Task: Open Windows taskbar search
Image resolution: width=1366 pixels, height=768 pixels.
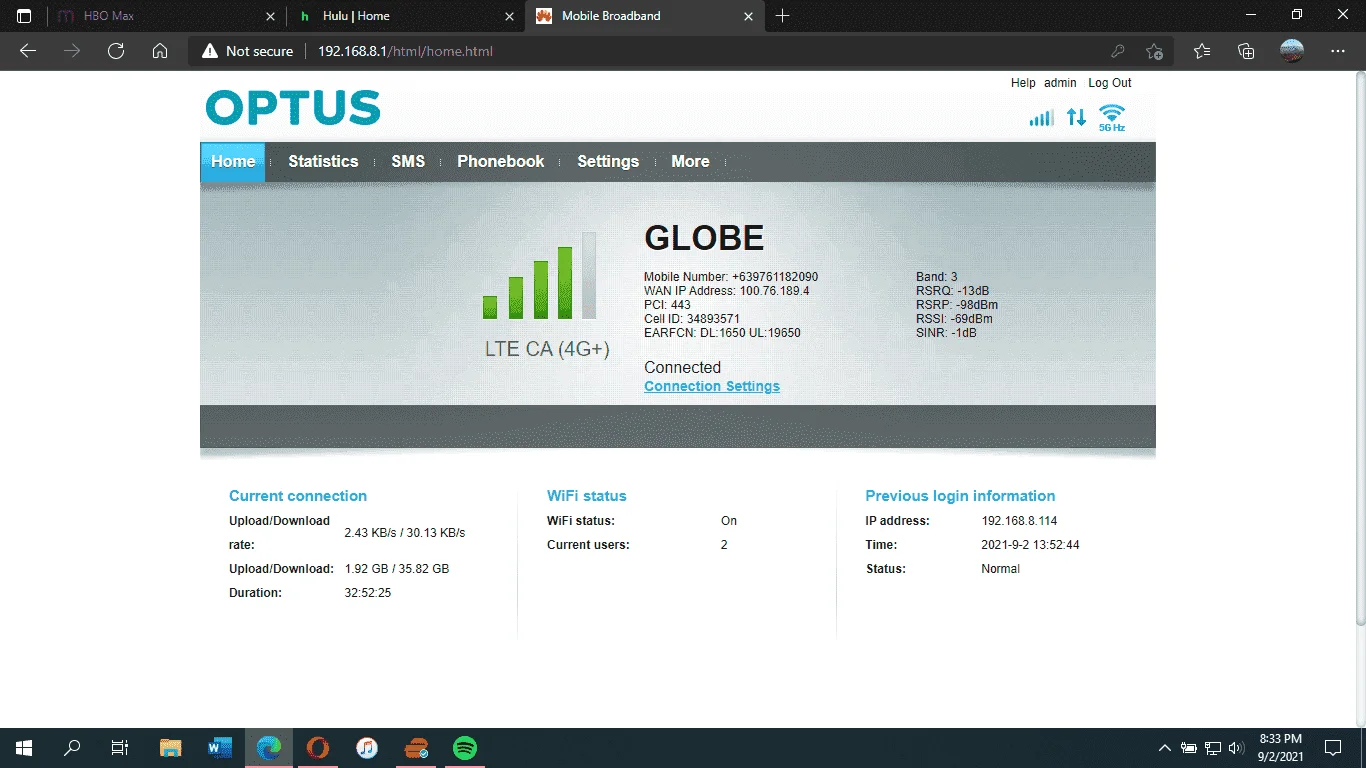Action: (72, 748)
